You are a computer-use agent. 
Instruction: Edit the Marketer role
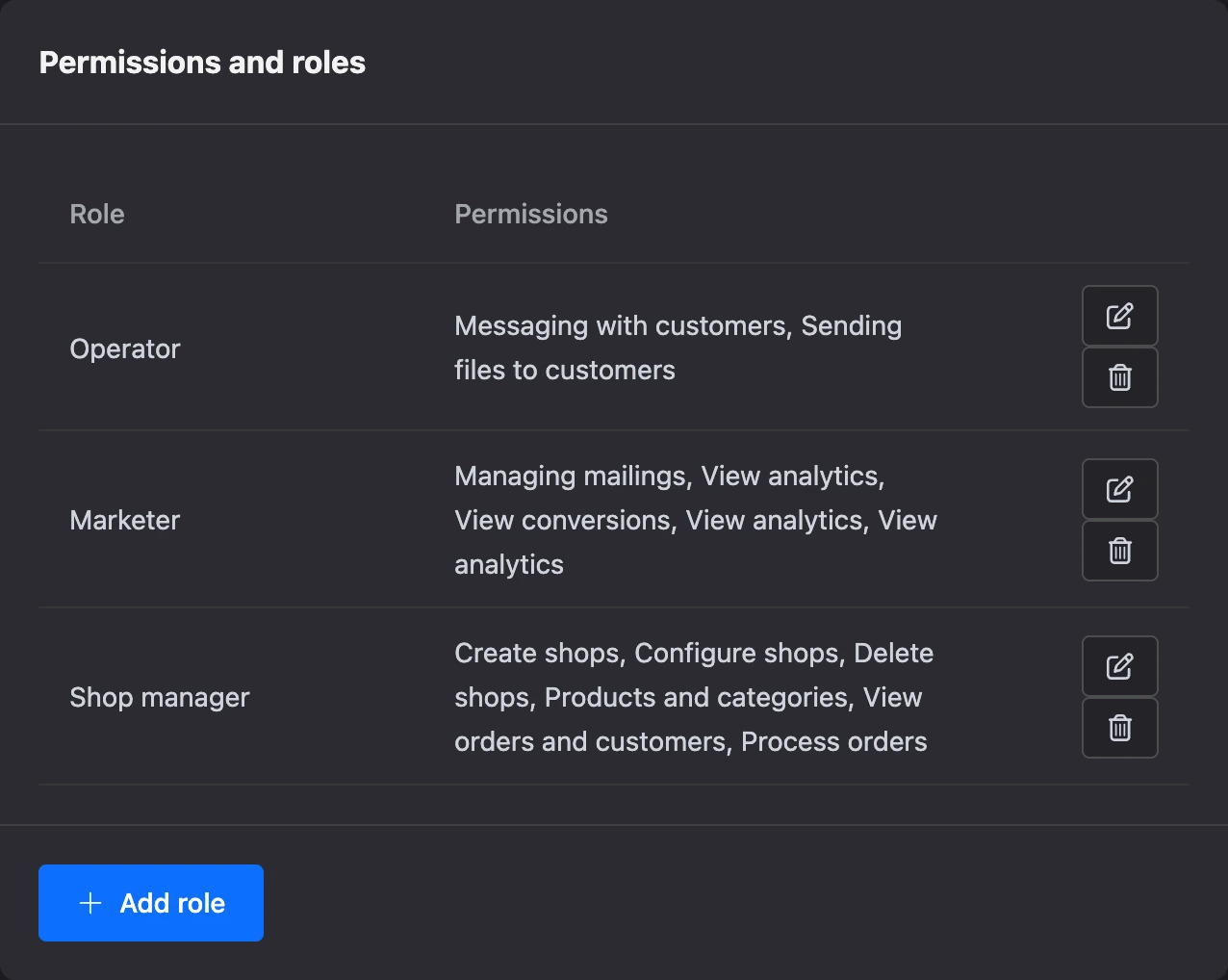1120,489
